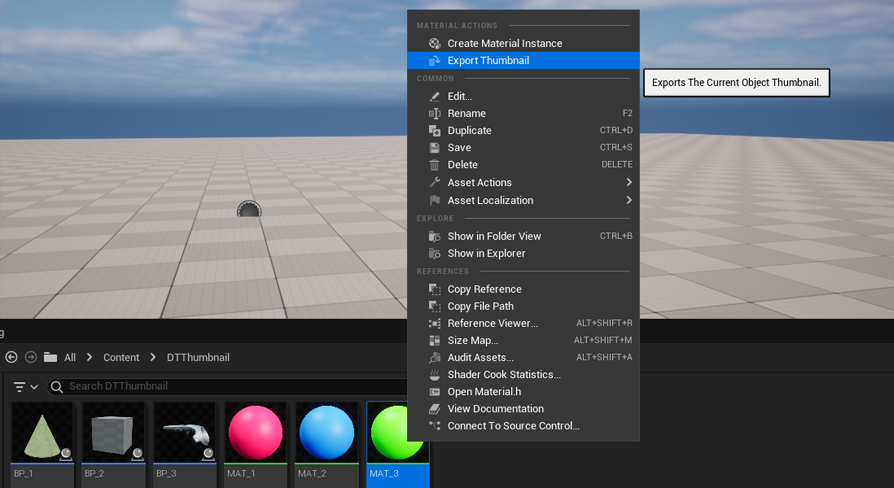Select the BP_2 cube asset thumbnail
Screen dimensions: 894x488
[113, 433]
